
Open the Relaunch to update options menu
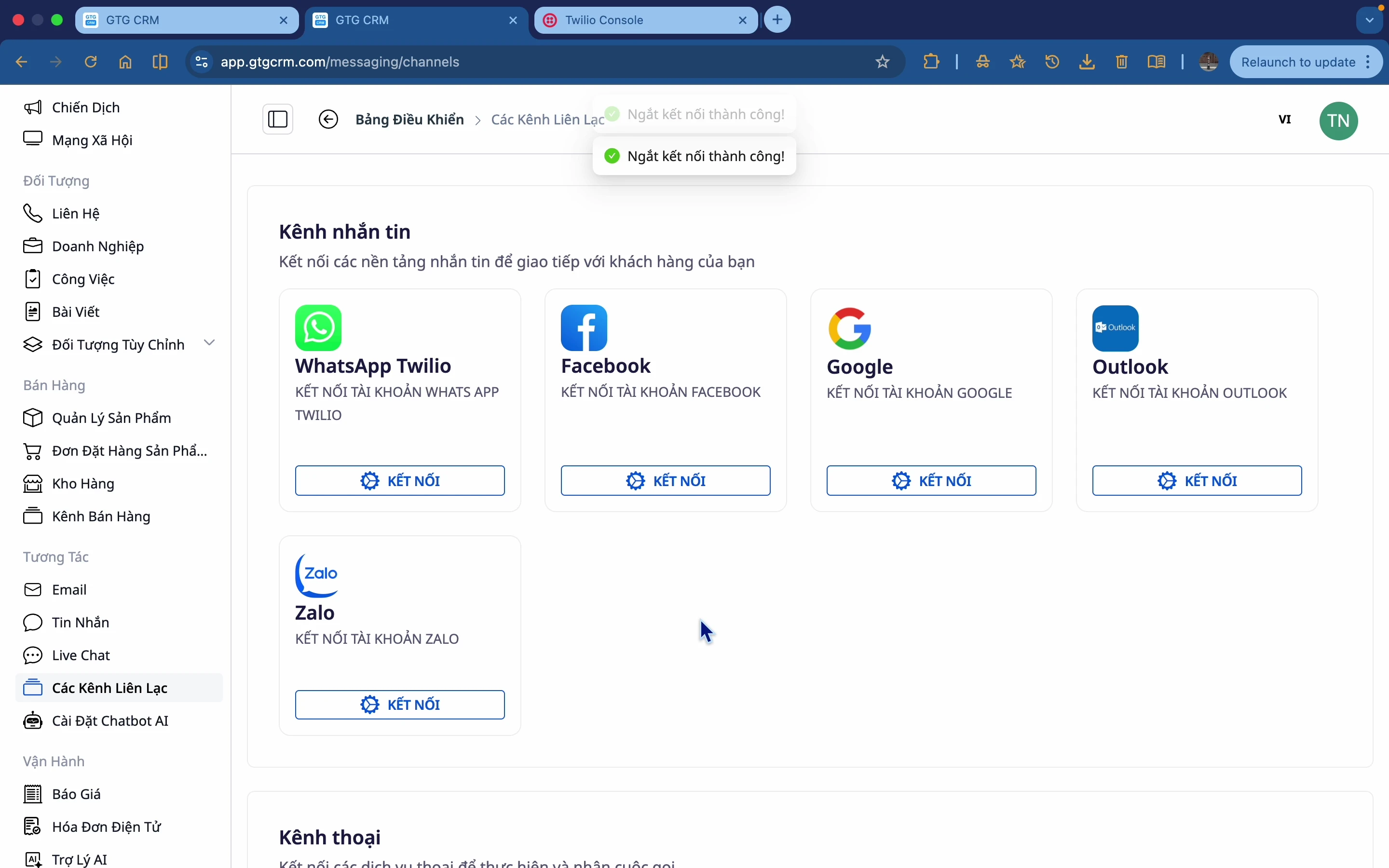pyautogui.click(x=1369, y=61)
